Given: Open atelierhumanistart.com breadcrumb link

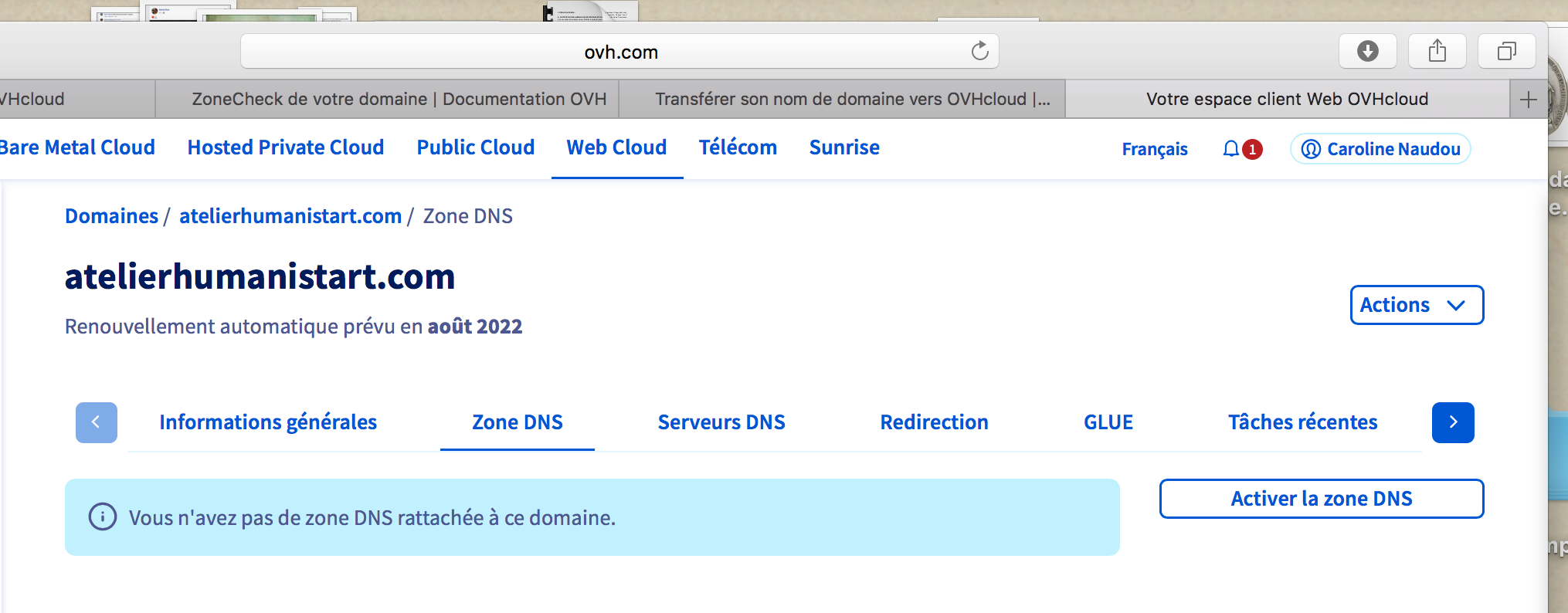Looking at the screenshot, I should (x=290, y=216).
